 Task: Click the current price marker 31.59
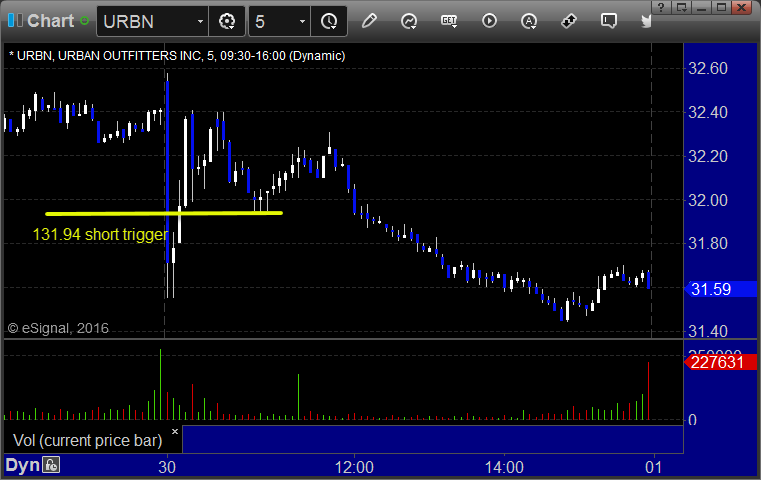721,289
